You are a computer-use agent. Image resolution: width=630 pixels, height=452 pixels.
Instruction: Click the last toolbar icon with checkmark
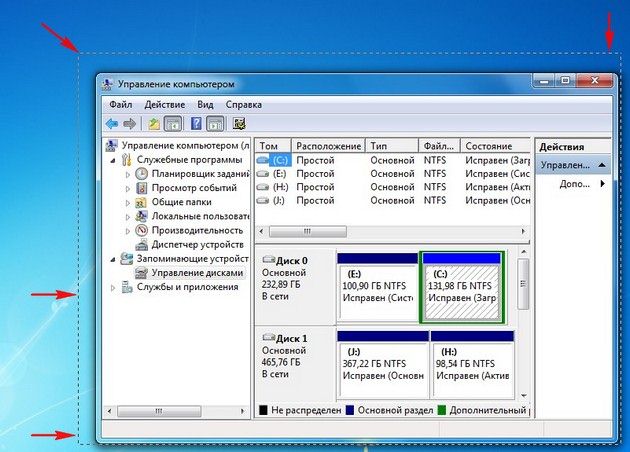tap(239, 124)
